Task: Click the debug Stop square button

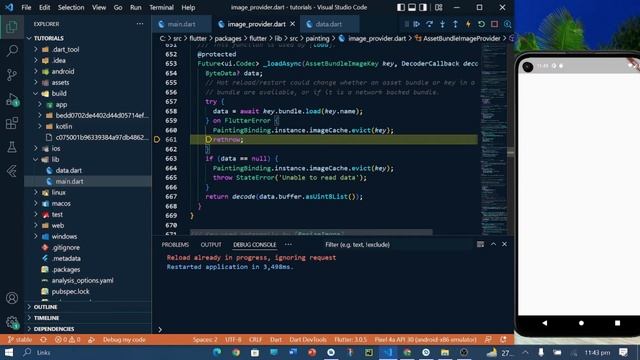Action: (x=494, y=24)
